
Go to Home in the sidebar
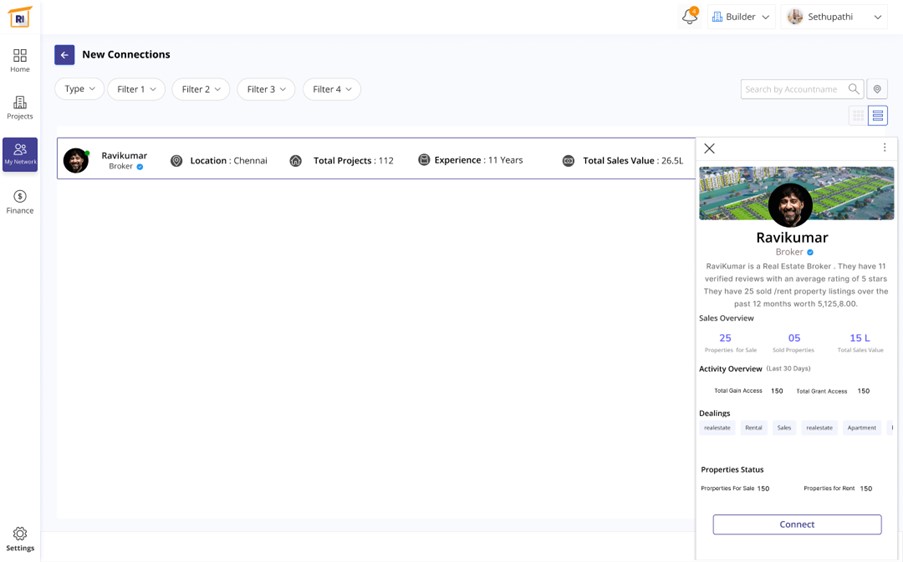click(20, 60)
